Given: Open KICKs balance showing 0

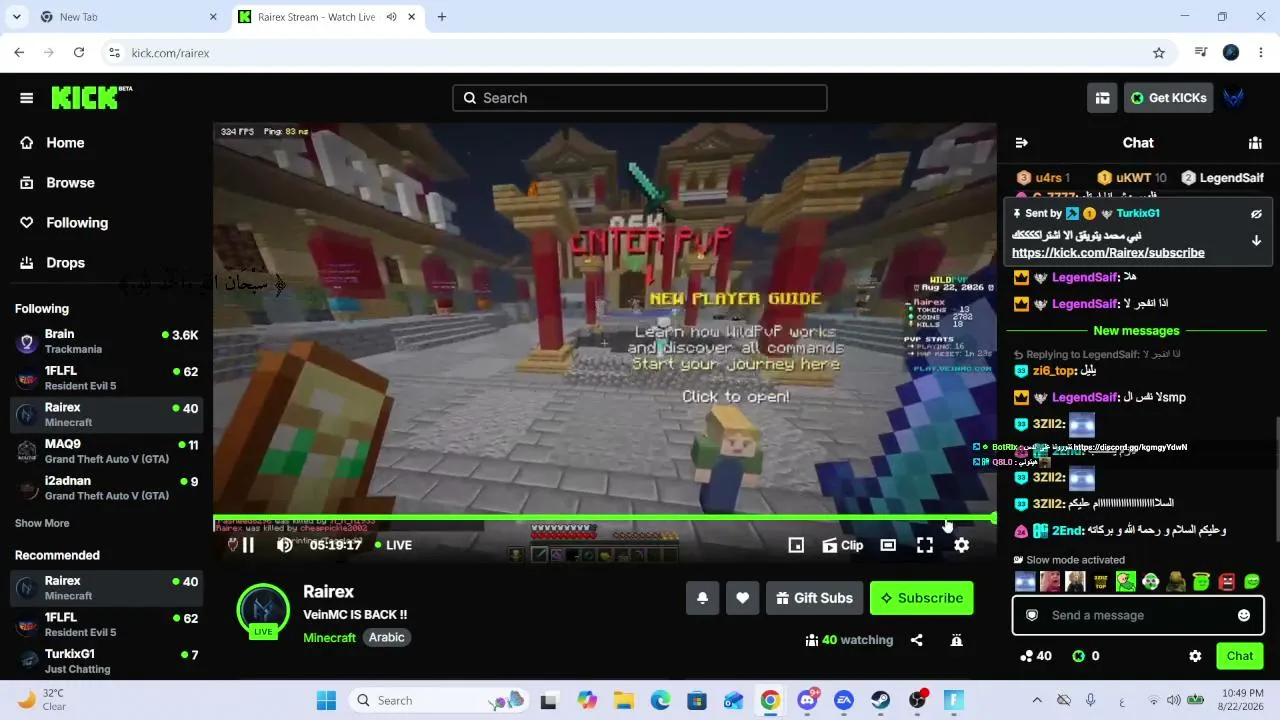Looking at the screenshot, I should [1086, 656].
